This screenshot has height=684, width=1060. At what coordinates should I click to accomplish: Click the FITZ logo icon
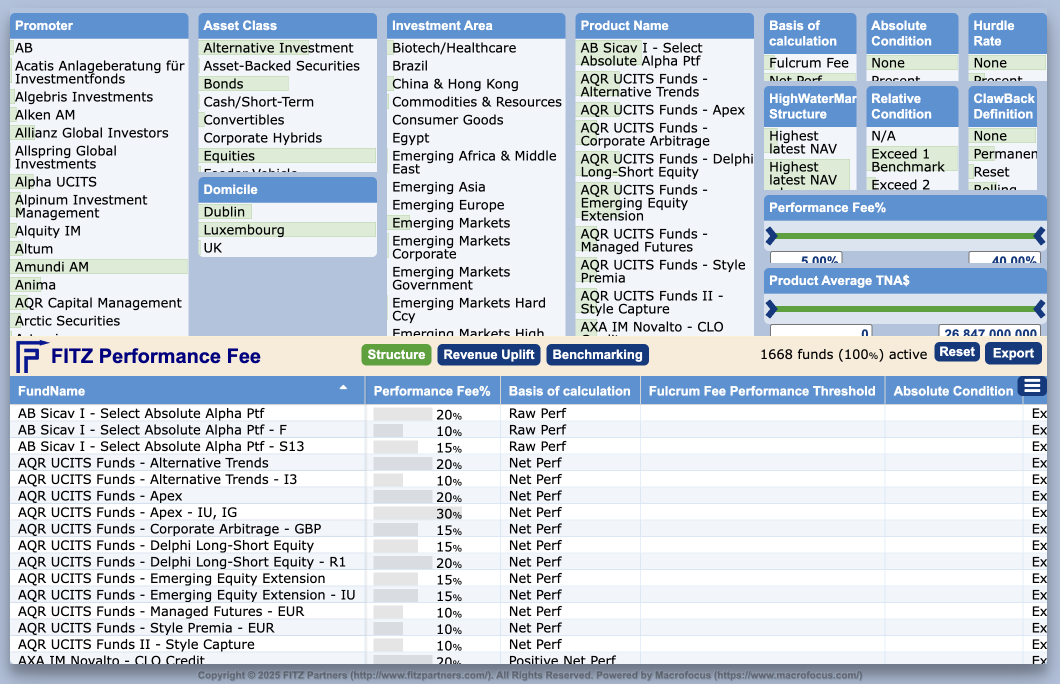pyautogui.click(x=31, y=356)
